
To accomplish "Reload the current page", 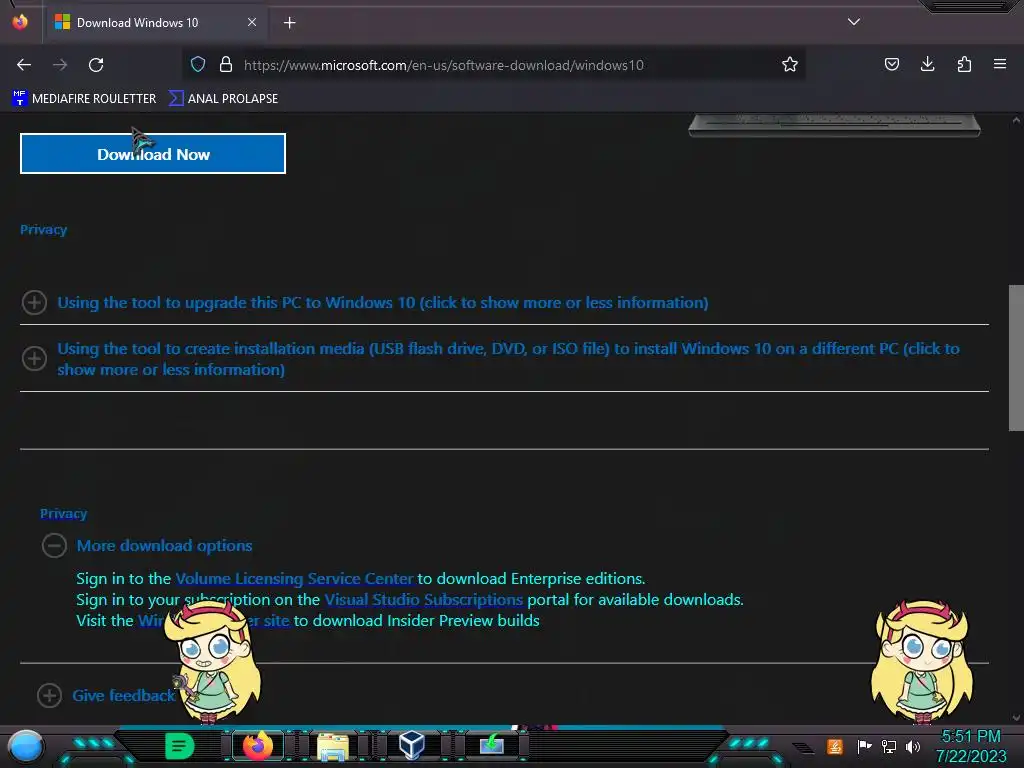I will [96, 65].
